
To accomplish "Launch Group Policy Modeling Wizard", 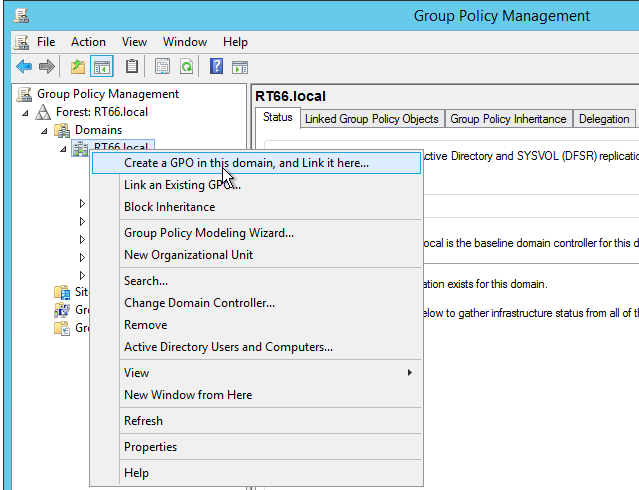I will coord(256,233).
